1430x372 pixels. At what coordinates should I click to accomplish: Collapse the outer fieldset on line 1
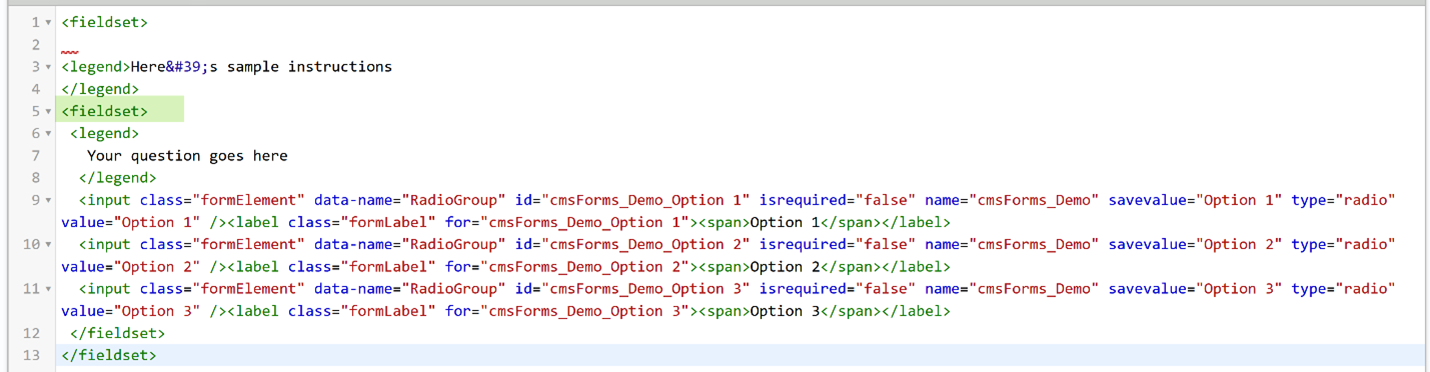coord(49,22)
